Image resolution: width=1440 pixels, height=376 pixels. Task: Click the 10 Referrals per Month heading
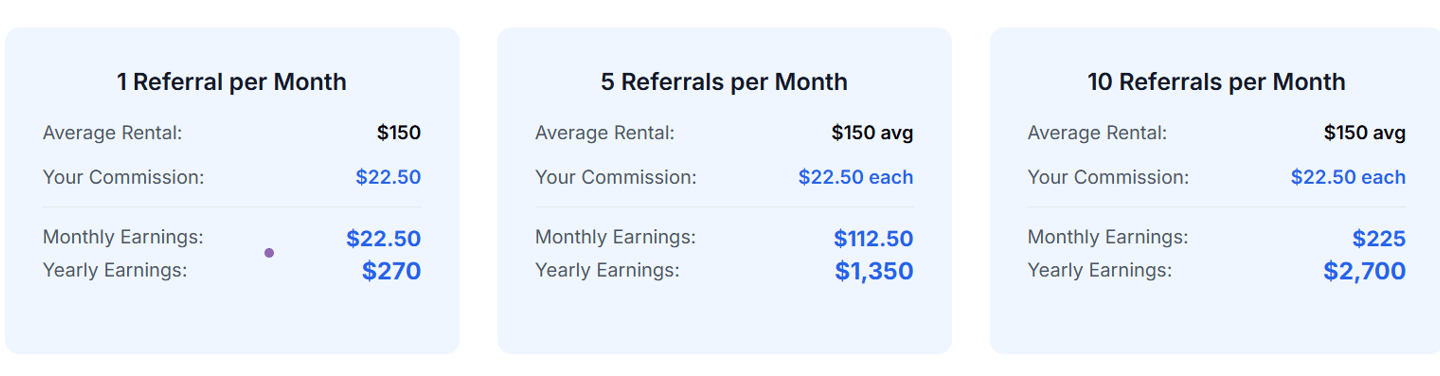(1217, 82)
